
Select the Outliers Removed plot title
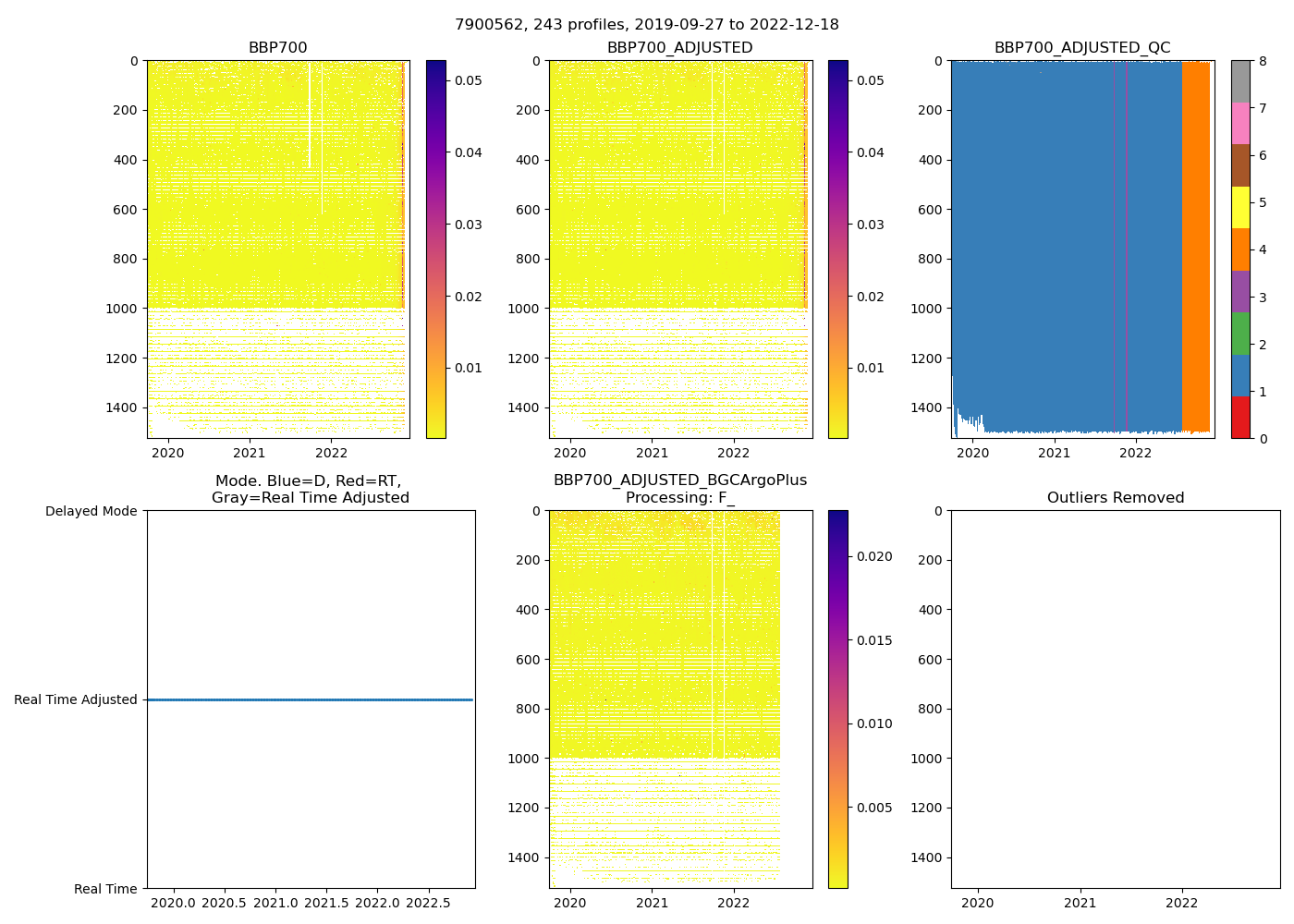tap(1115, 498)
